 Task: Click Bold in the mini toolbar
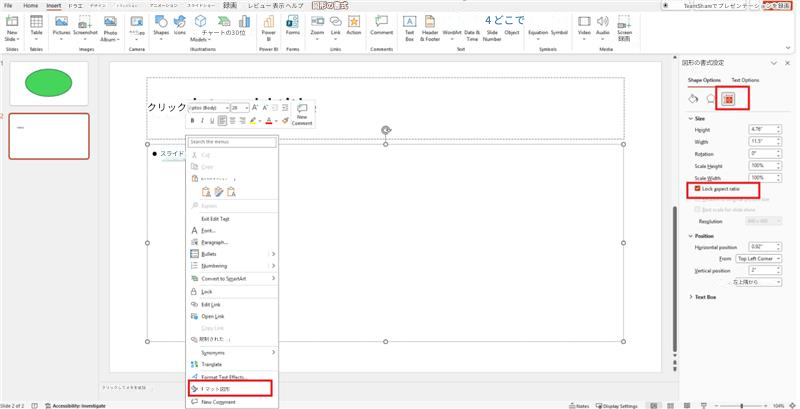click(x=192, y=121)
